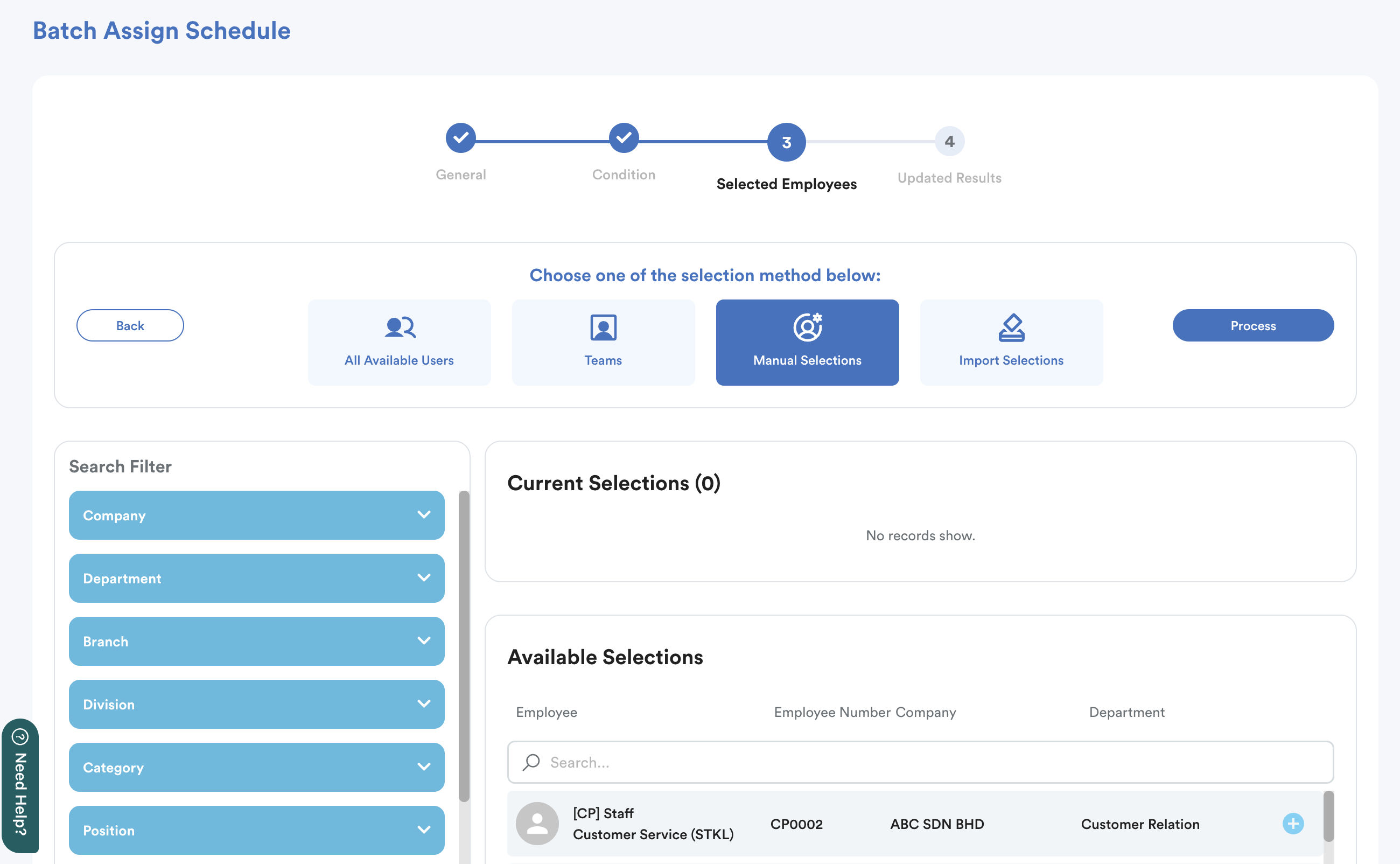
Task: Click the Search Filter panel scrollbar
Action: (x=464, y=646)
